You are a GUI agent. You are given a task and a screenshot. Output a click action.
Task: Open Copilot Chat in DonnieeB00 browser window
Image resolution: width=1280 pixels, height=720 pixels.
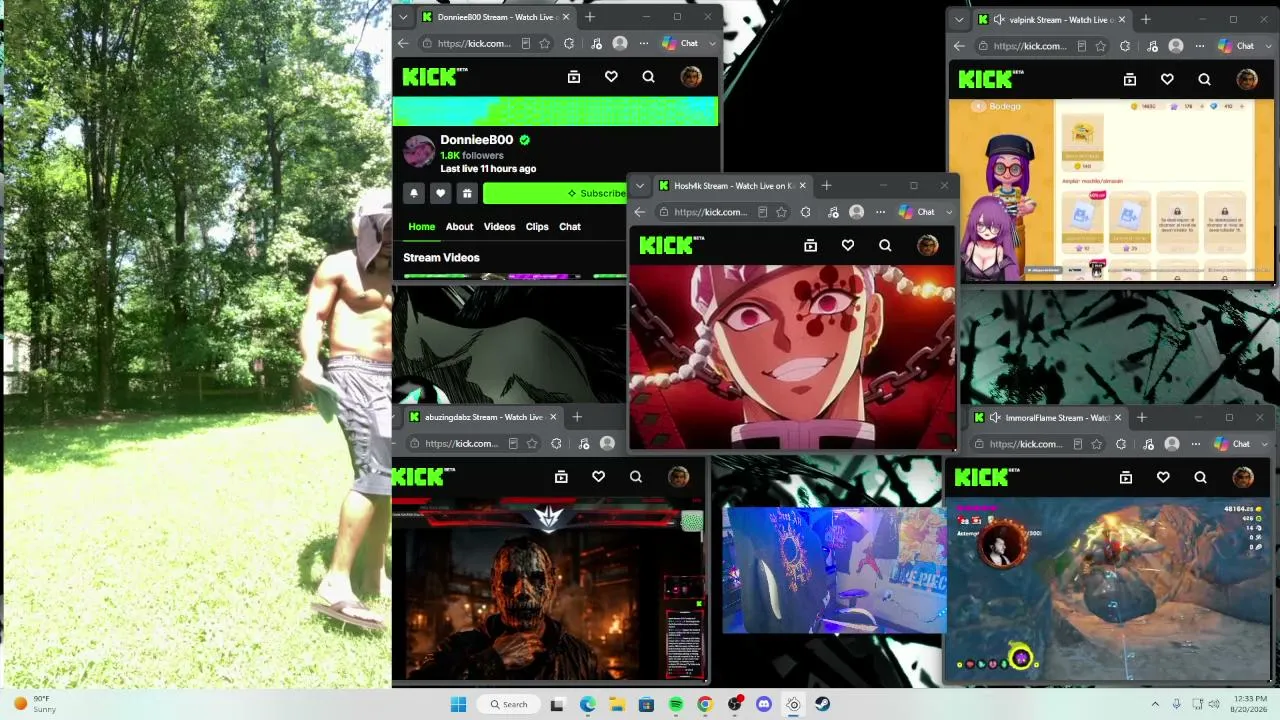click(681, 44)
